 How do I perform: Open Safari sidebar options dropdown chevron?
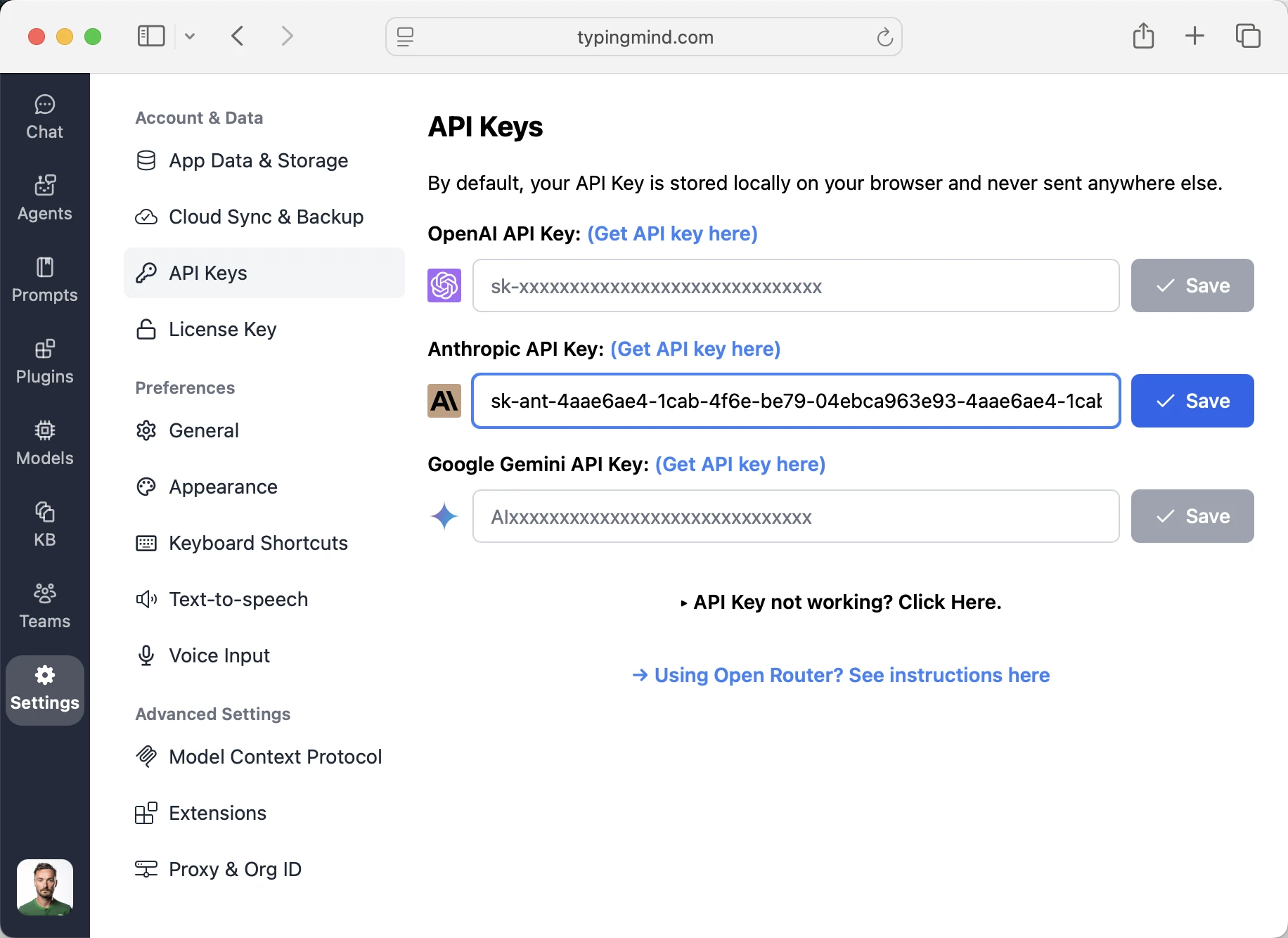click(x=190, y=36)
